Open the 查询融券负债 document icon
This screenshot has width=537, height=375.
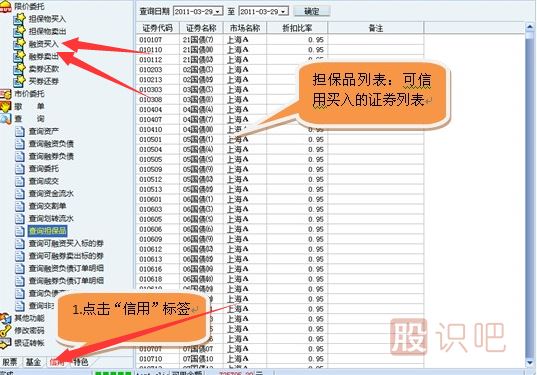[20, 156]
